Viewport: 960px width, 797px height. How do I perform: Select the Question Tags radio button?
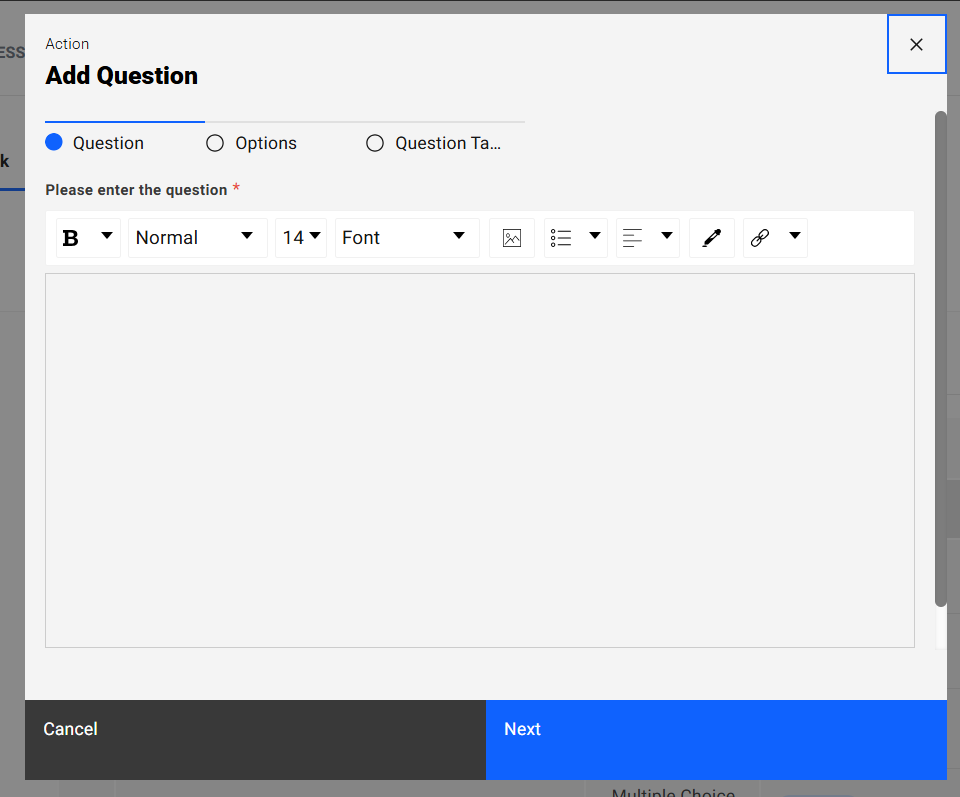(x=375, y=143)
